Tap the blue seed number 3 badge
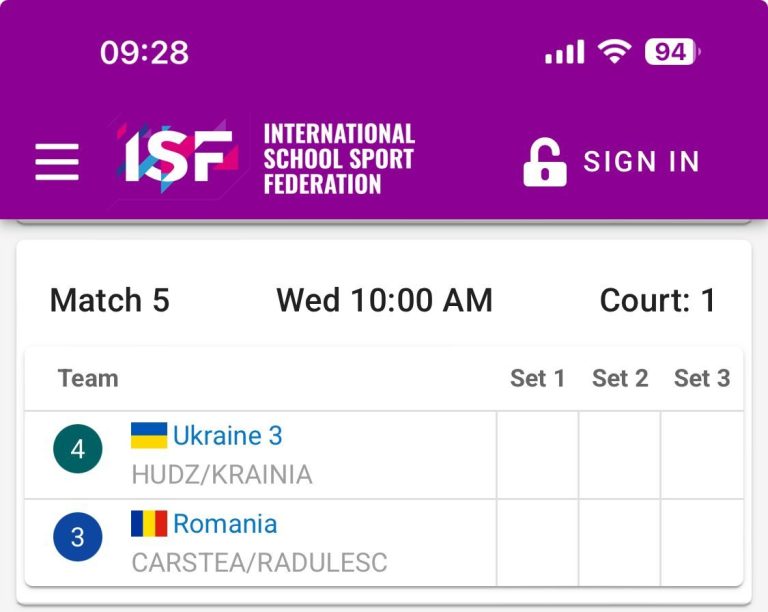This screenshot has width=768, height=612. (78, 537)
